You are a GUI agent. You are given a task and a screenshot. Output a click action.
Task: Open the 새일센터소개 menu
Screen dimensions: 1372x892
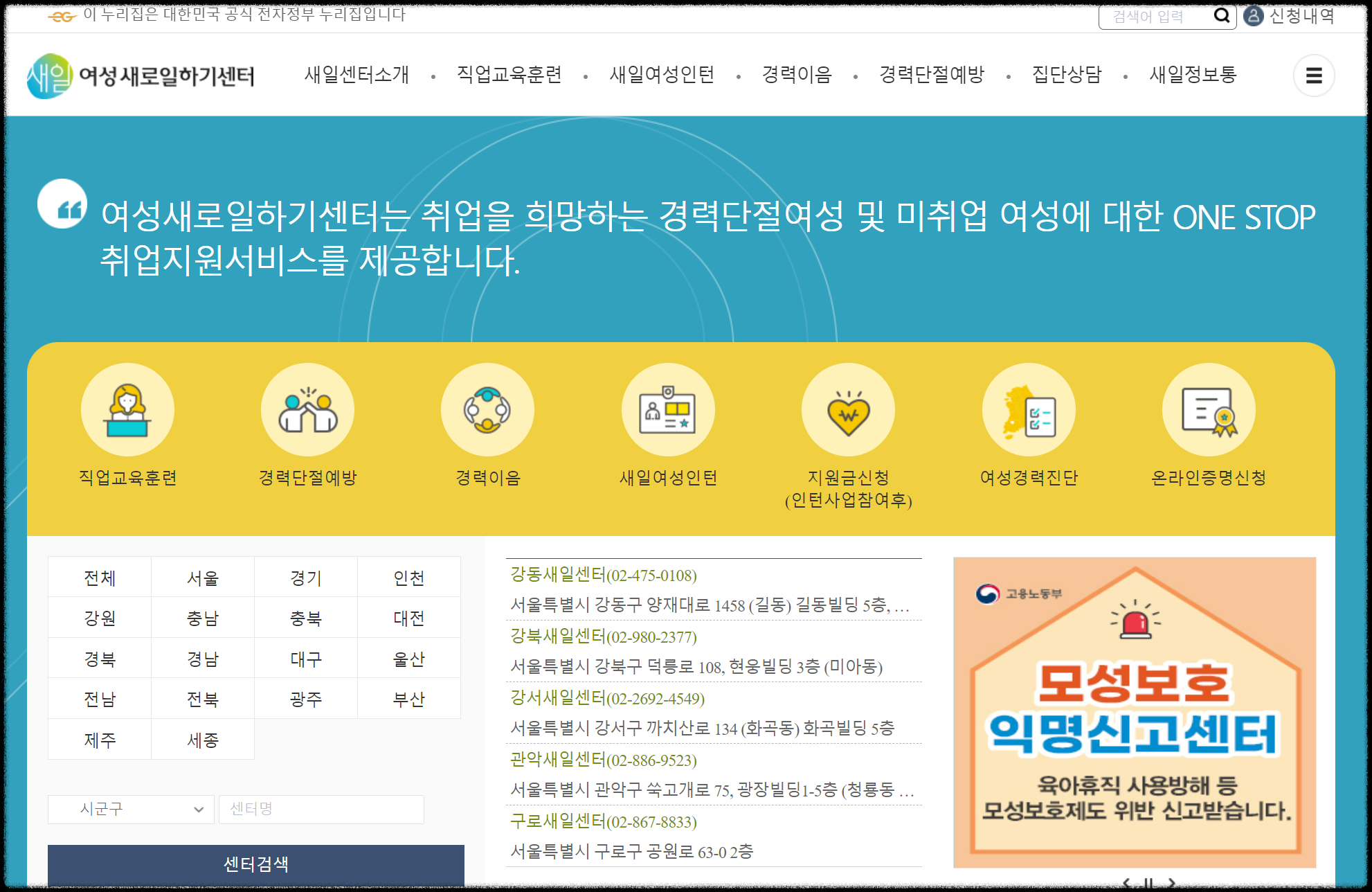356,75
